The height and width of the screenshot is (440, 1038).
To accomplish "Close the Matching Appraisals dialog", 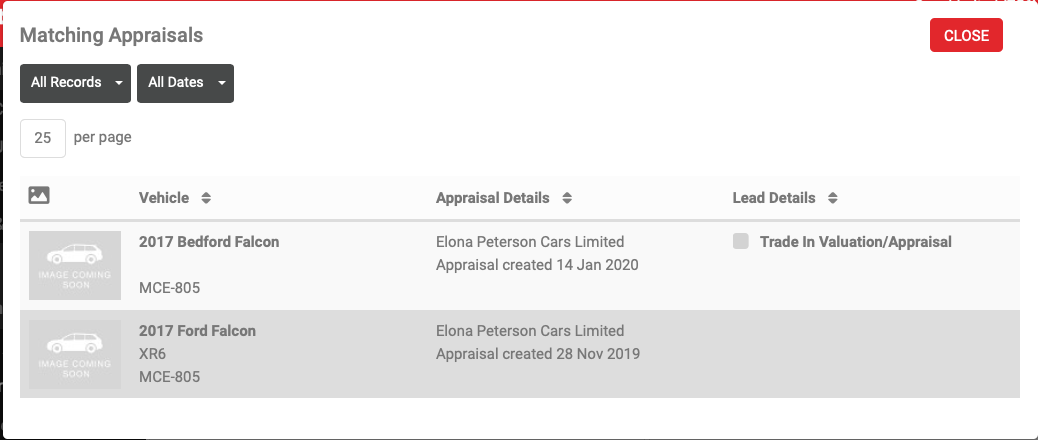I will [x=966, y=35].
